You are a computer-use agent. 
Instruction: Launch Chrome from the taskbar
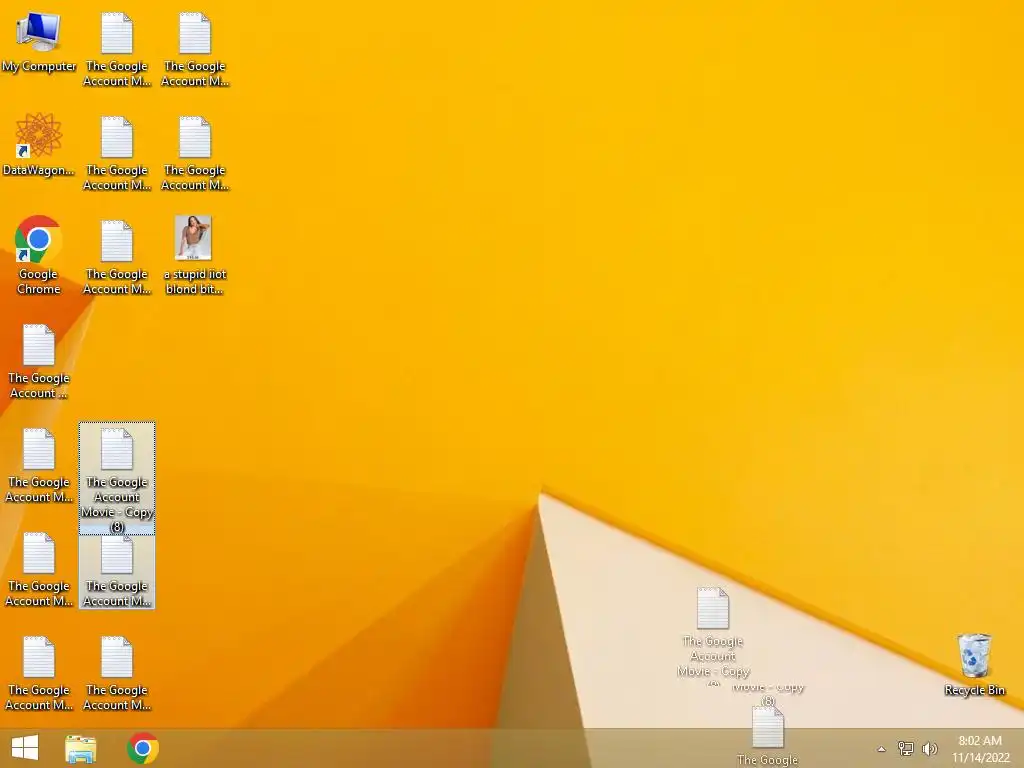tap(143, 748)
